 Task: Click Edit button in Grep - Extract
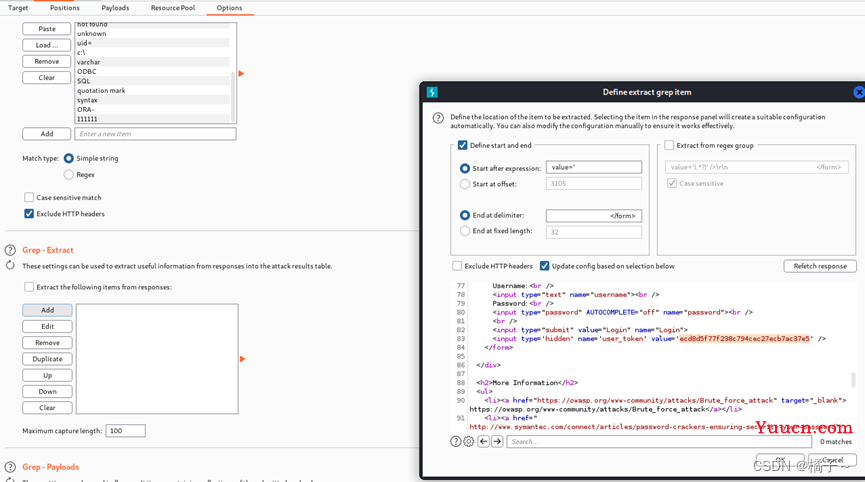click(x=47, y=326)
